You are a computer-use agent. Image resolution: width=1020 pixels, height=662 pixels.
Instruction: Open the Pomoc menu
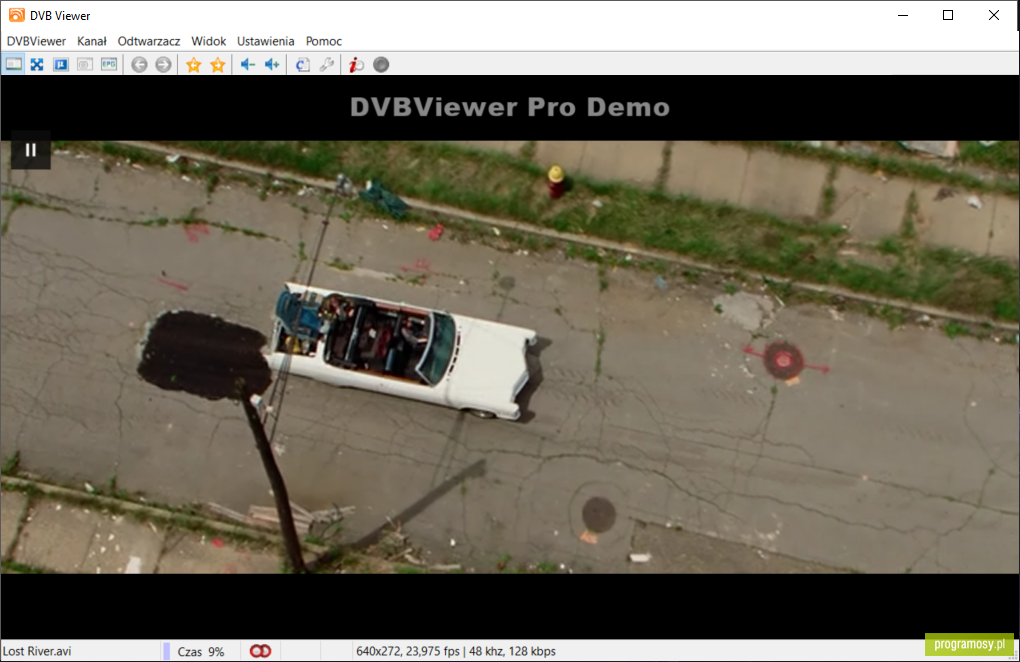point(324,41)
